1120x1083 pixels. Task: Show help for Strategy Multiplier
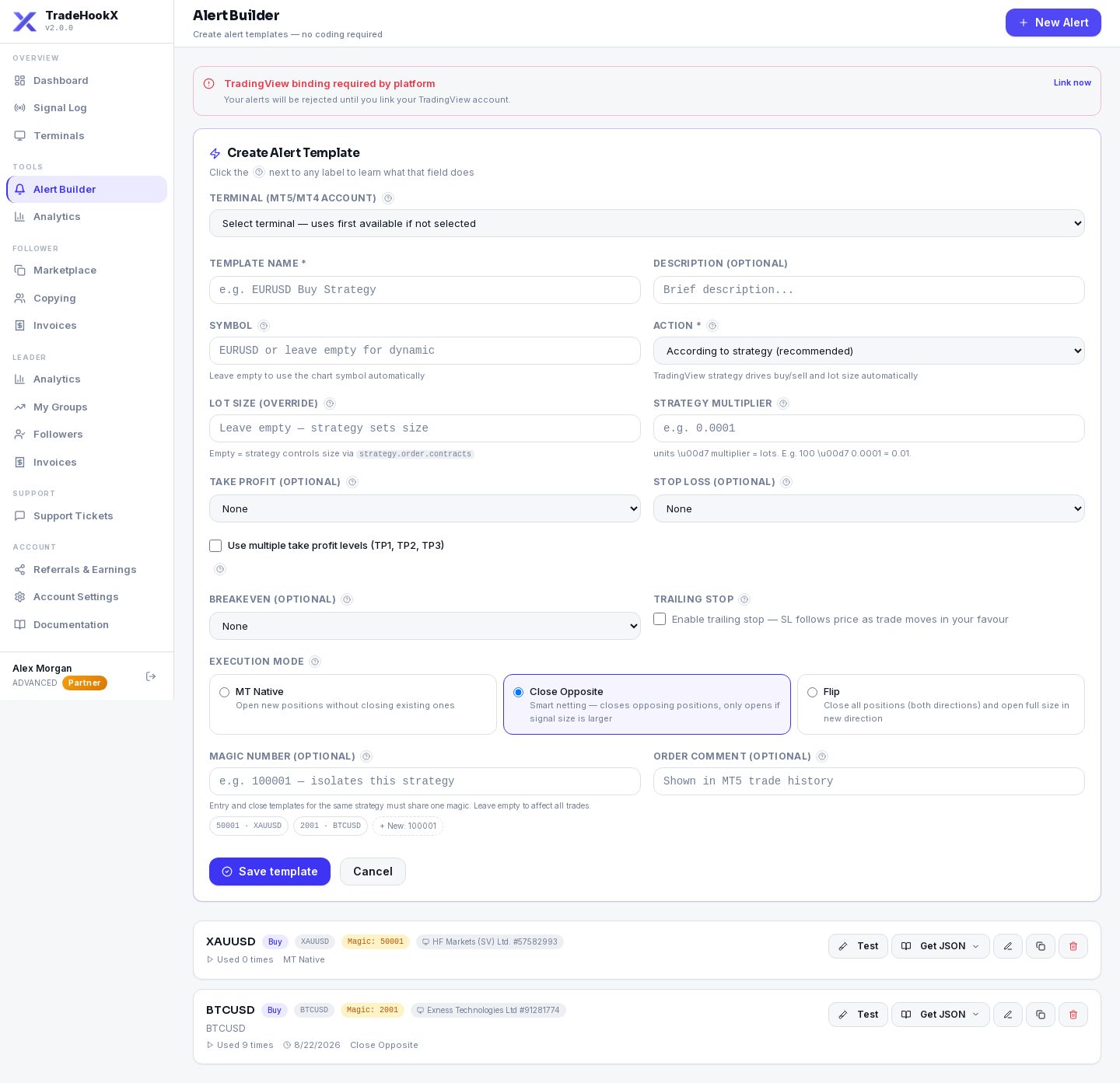coord(783,404)
